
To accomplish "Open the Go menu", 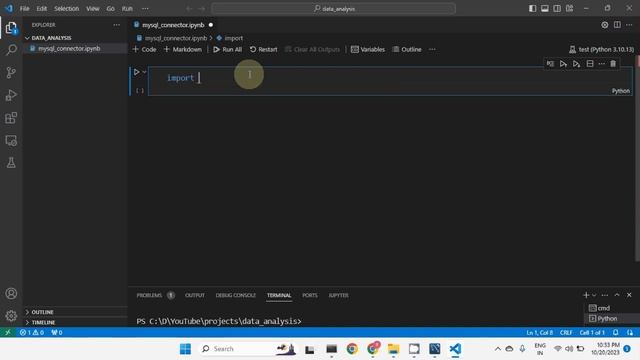I will [111, 8].
